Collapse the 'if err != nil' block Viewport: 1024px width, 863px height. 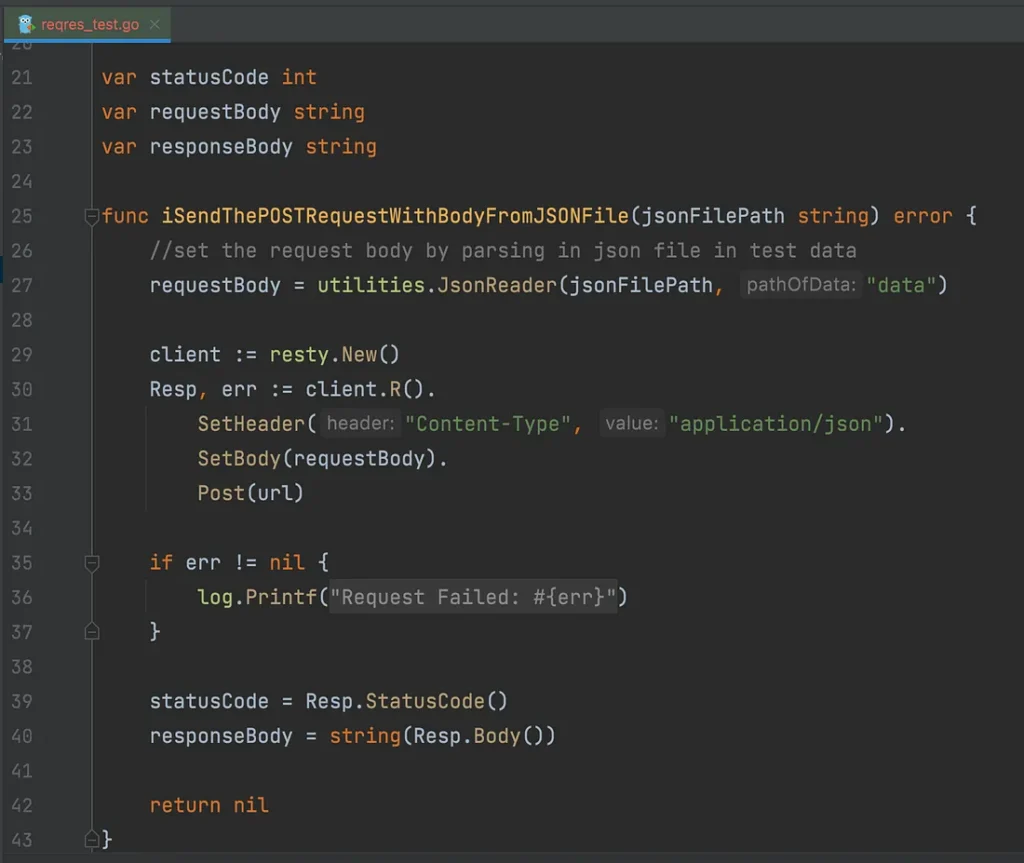point(92,563)
